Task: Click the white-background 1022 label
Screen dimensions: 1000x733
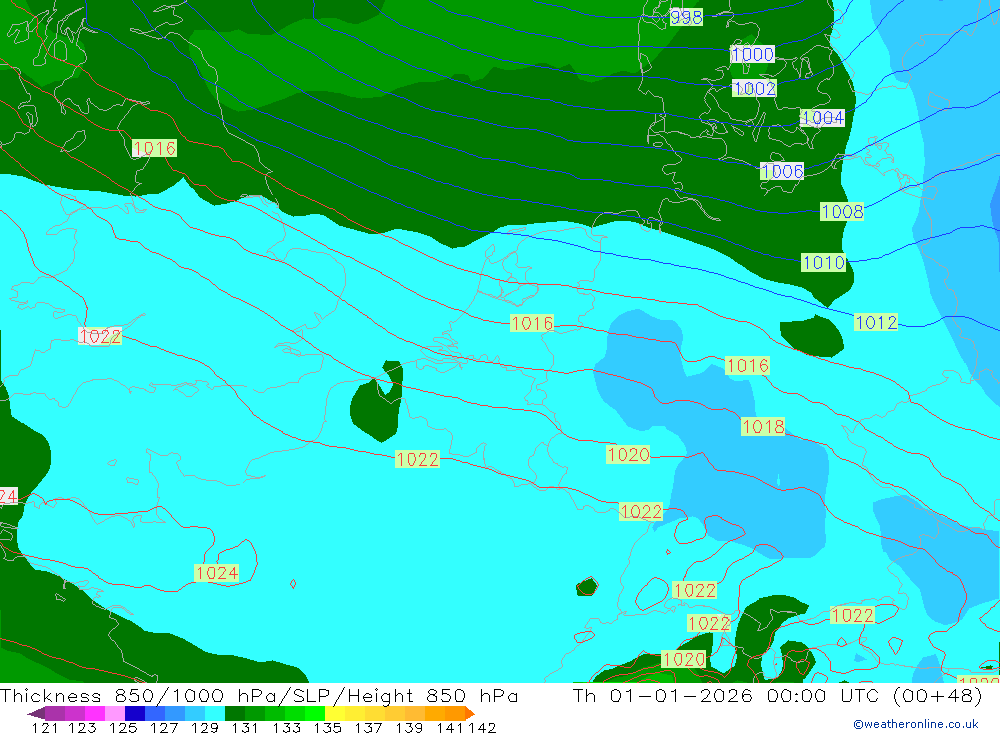Action: pos(100,336)
